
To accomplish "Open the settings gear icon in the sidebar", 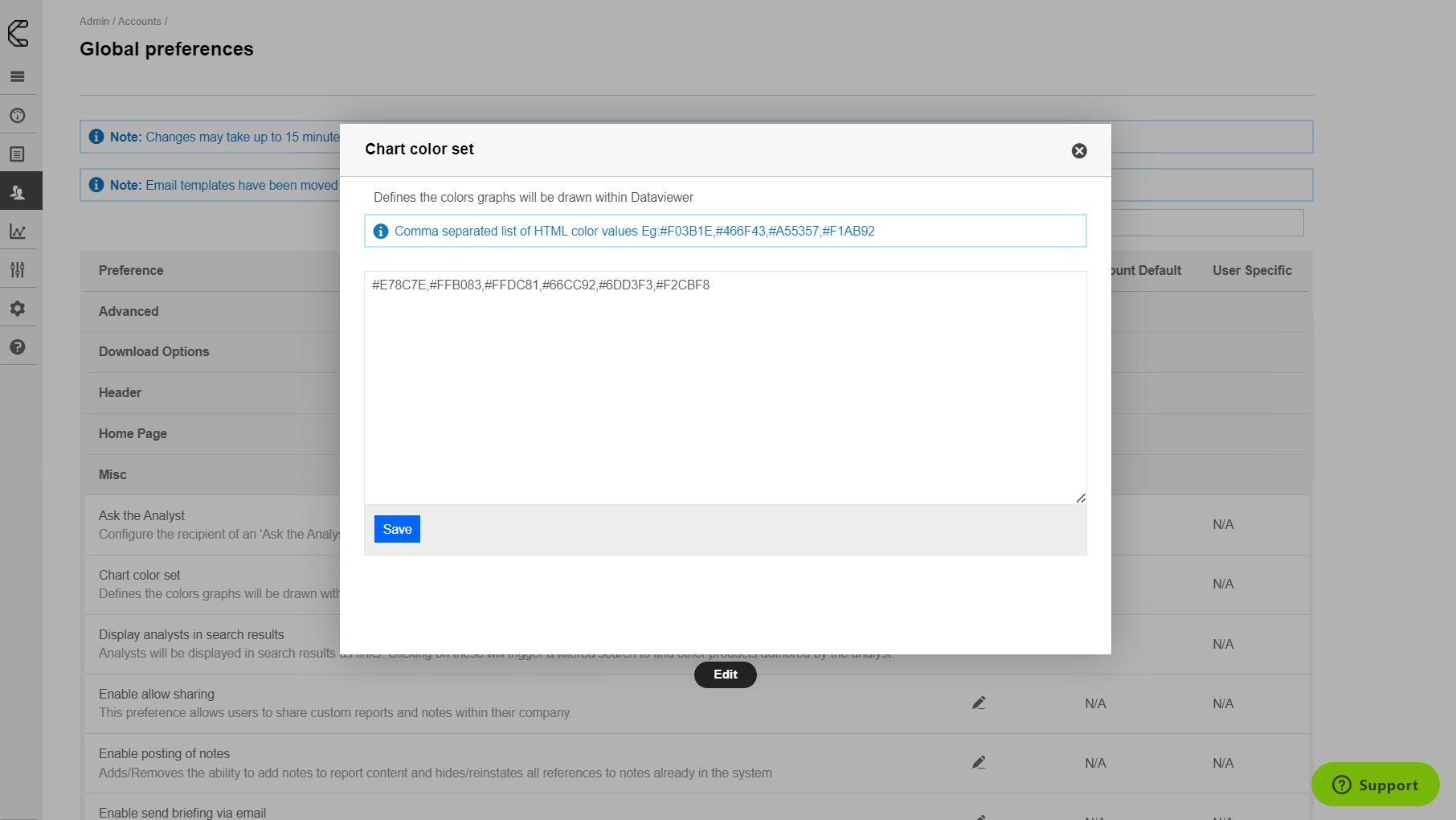I will pos(18,309).
